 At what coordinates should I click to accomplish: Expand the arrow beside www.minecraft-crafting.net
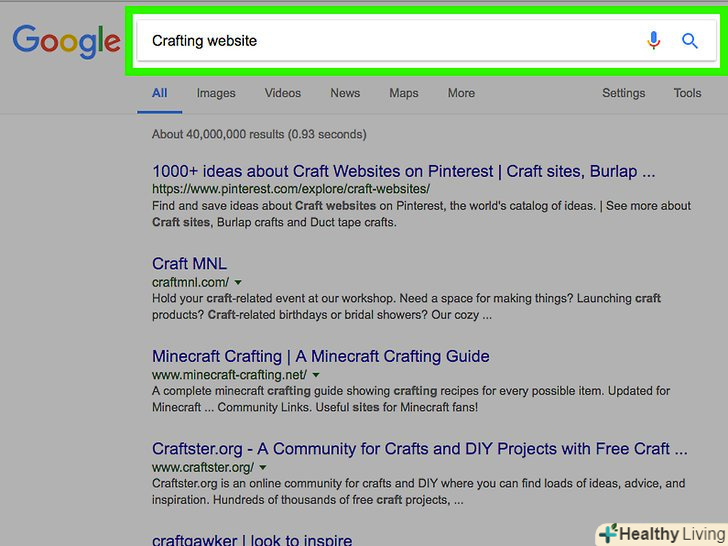click(x=316, y=375)
